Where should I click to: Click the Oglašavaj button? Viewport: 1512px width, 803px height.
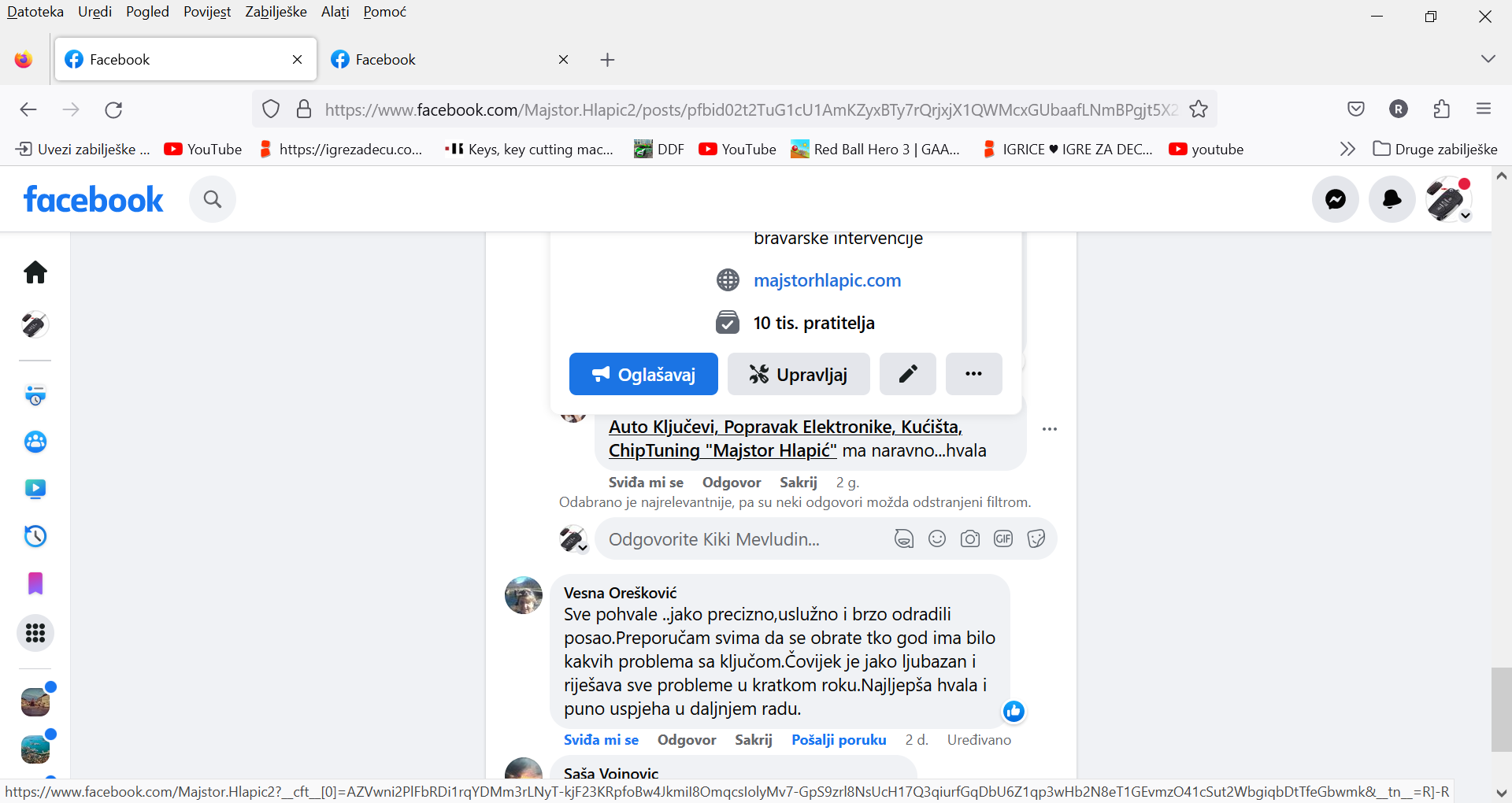pyautogui.click(x=643, y=374)
